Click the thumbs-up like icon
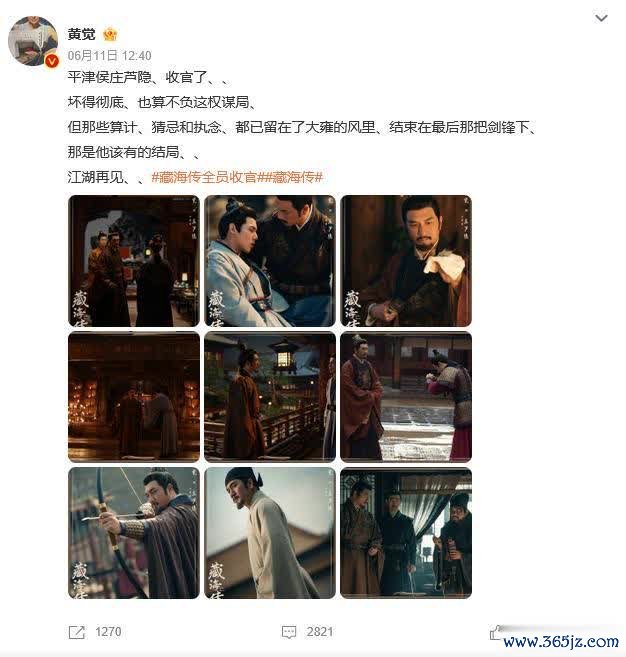Image resolution: width=626 pixels, height=657 pixels. 496,633
